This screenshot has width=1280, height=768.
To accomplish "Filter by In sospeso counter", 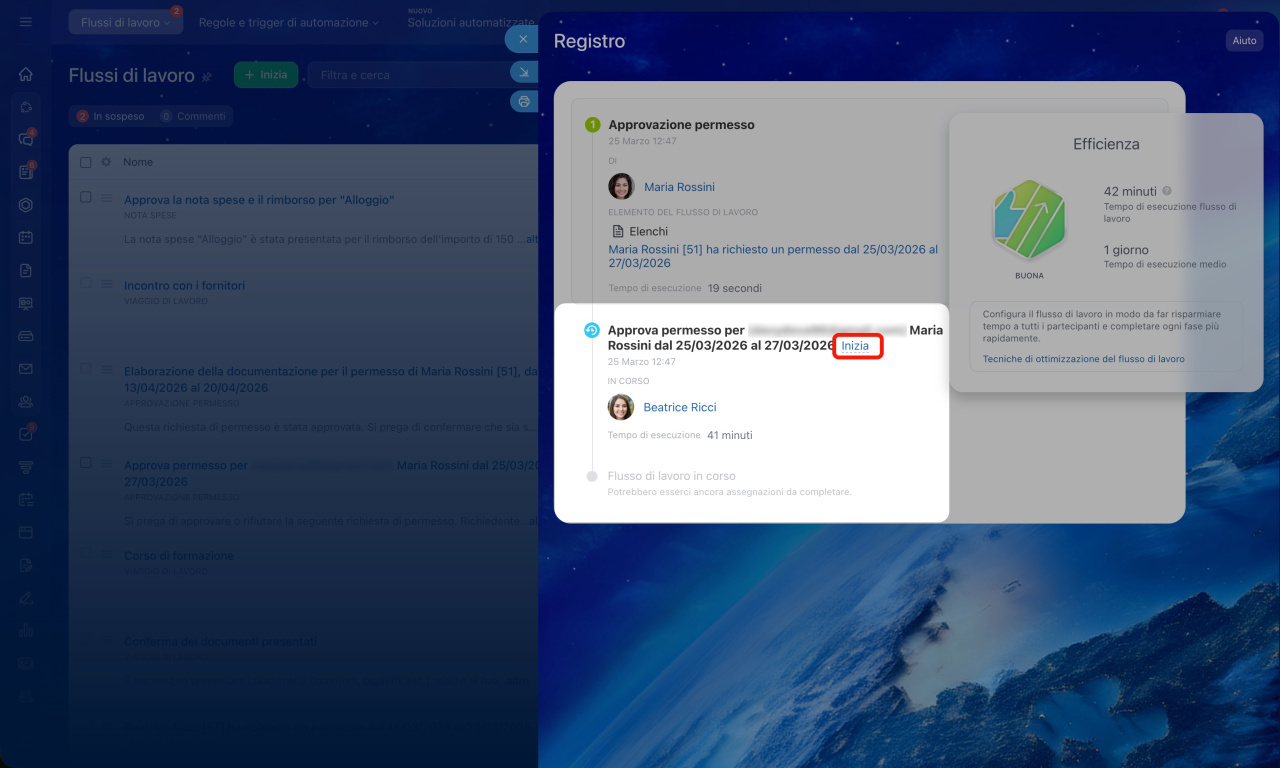I will click(x=110, y=116).
